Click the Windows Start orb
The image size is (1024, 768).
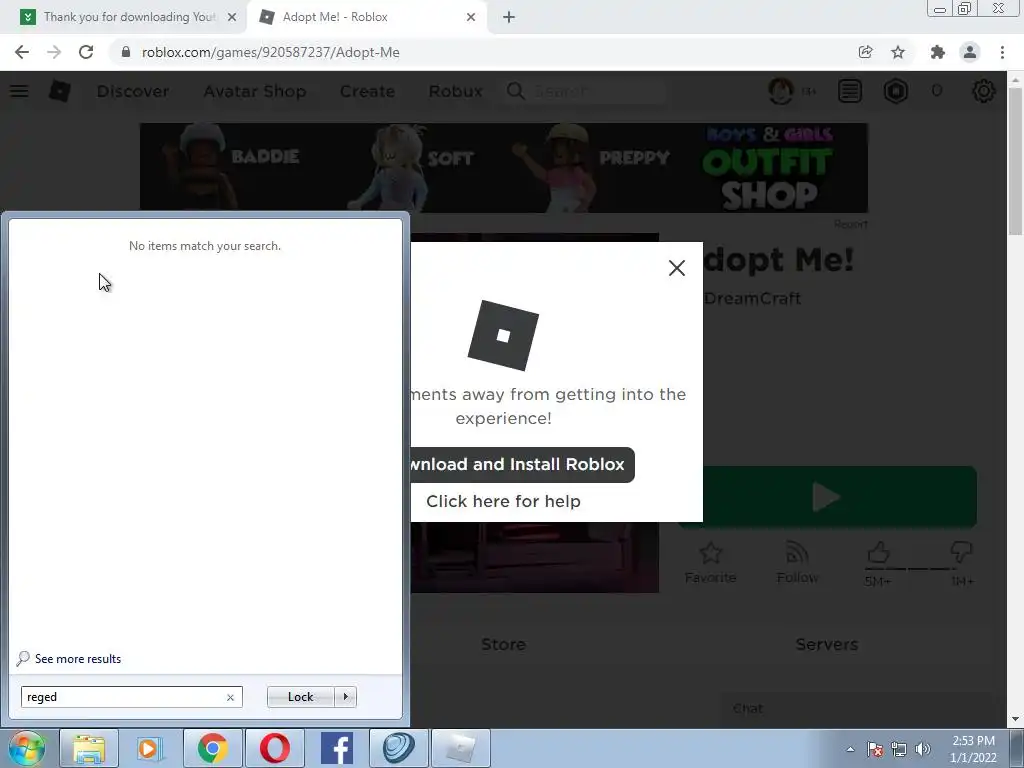point(27,748)
